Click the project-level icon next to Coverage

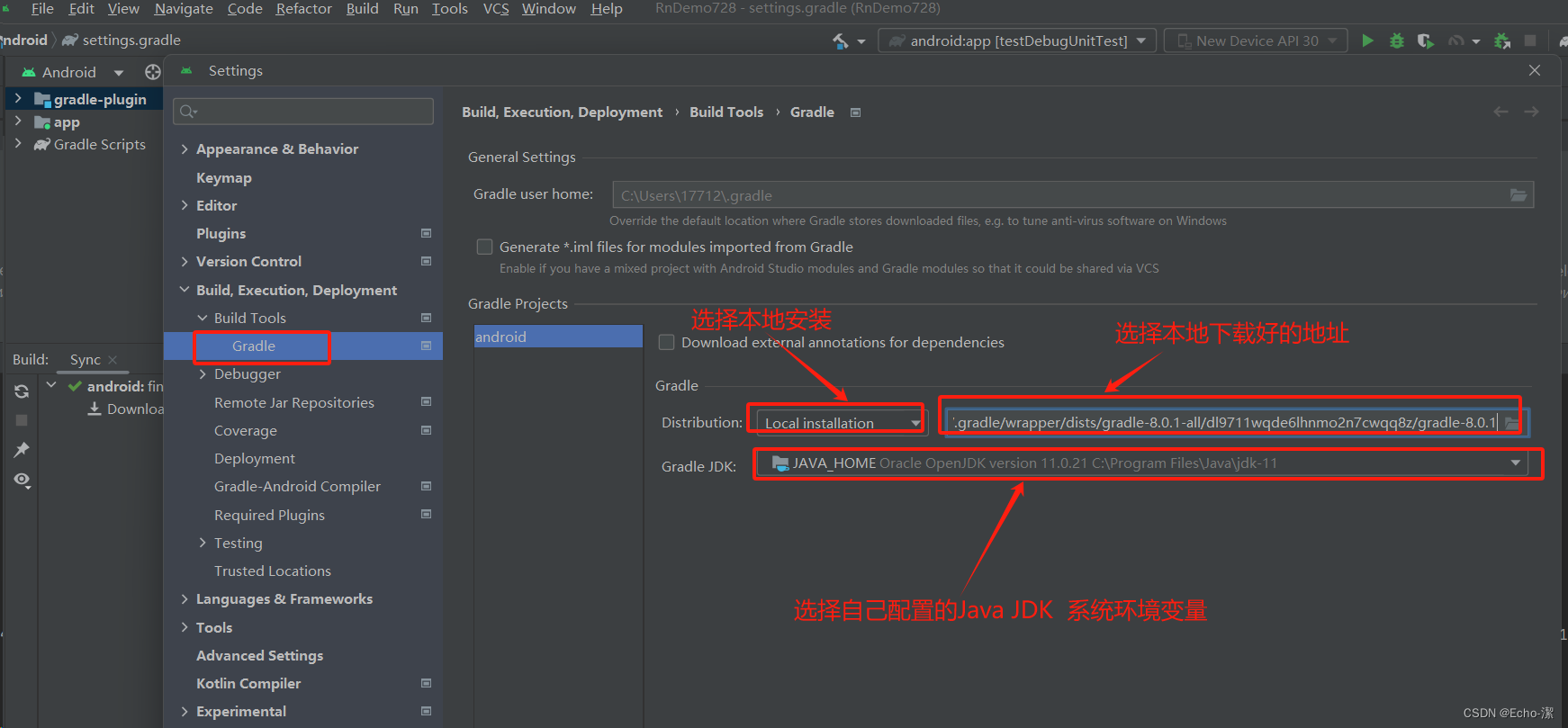coord(427,430)
